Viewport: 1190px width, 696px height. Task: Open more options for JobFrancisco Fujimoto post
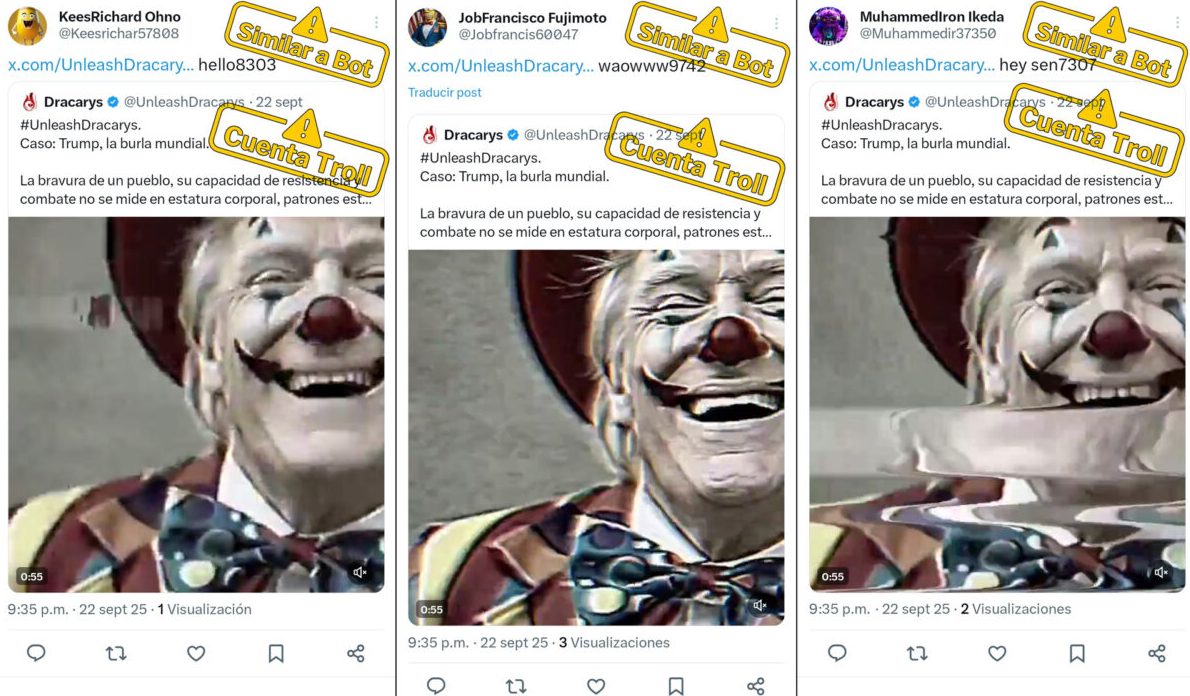(x=776, y=22)
